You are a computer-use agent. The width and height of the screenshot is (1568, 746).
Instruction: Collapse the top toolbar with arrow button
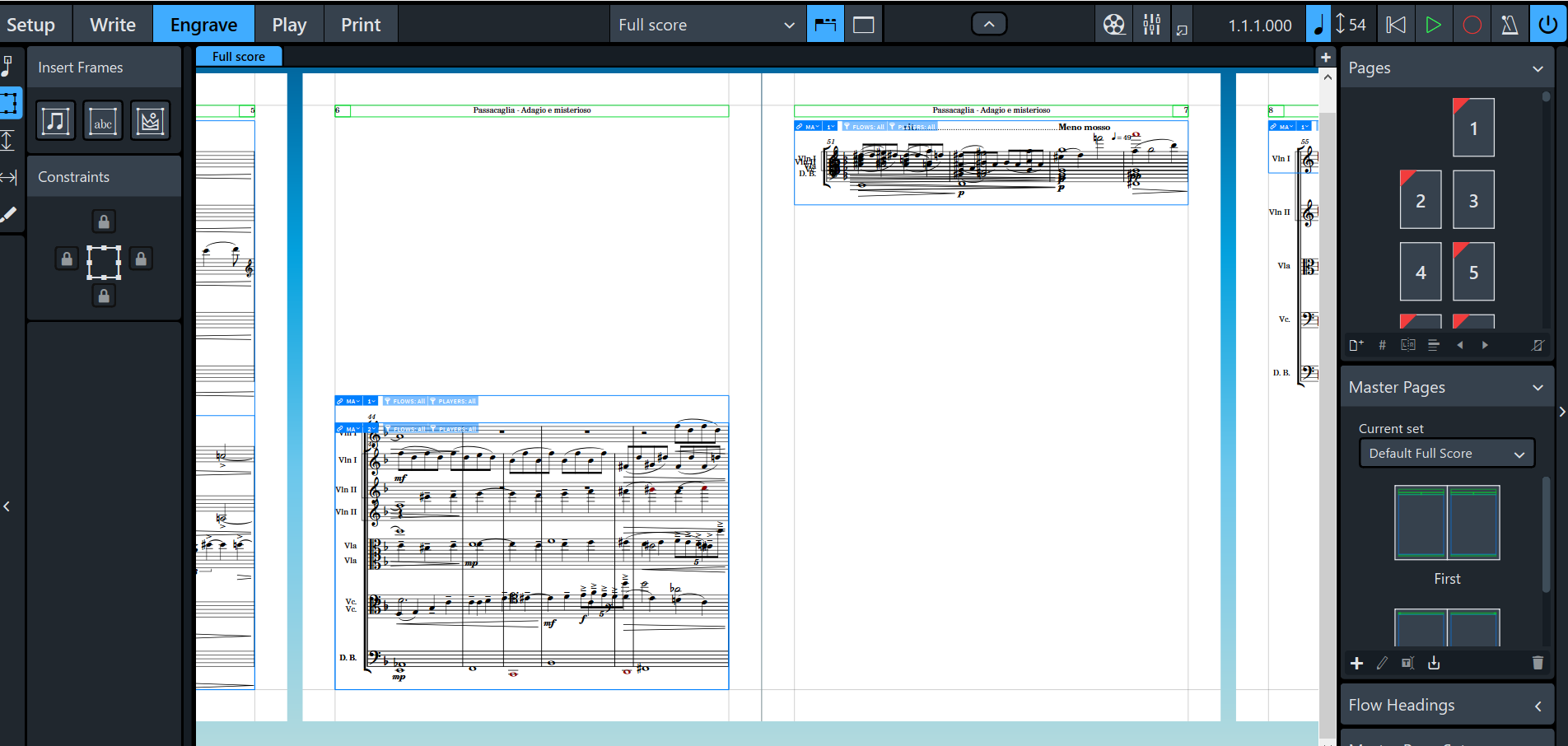click(x=989, y=25)
